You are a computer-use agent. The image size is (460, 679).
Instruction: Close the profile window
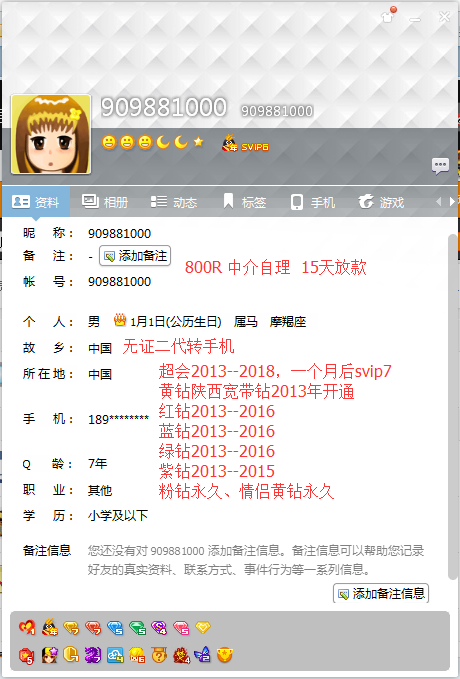[444, 17]
